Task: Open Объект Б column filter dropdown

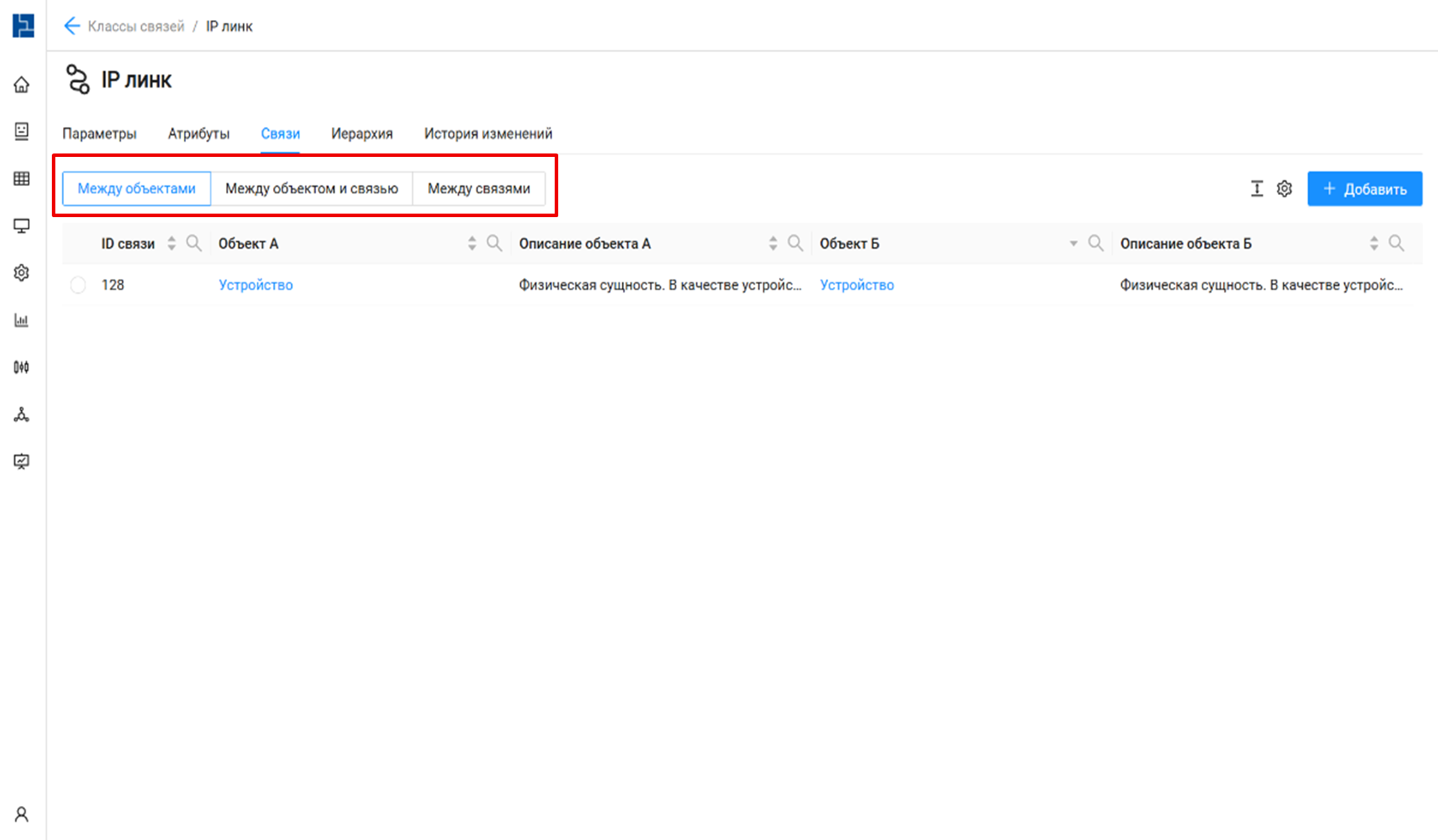Action: [x=1073, y=243]
